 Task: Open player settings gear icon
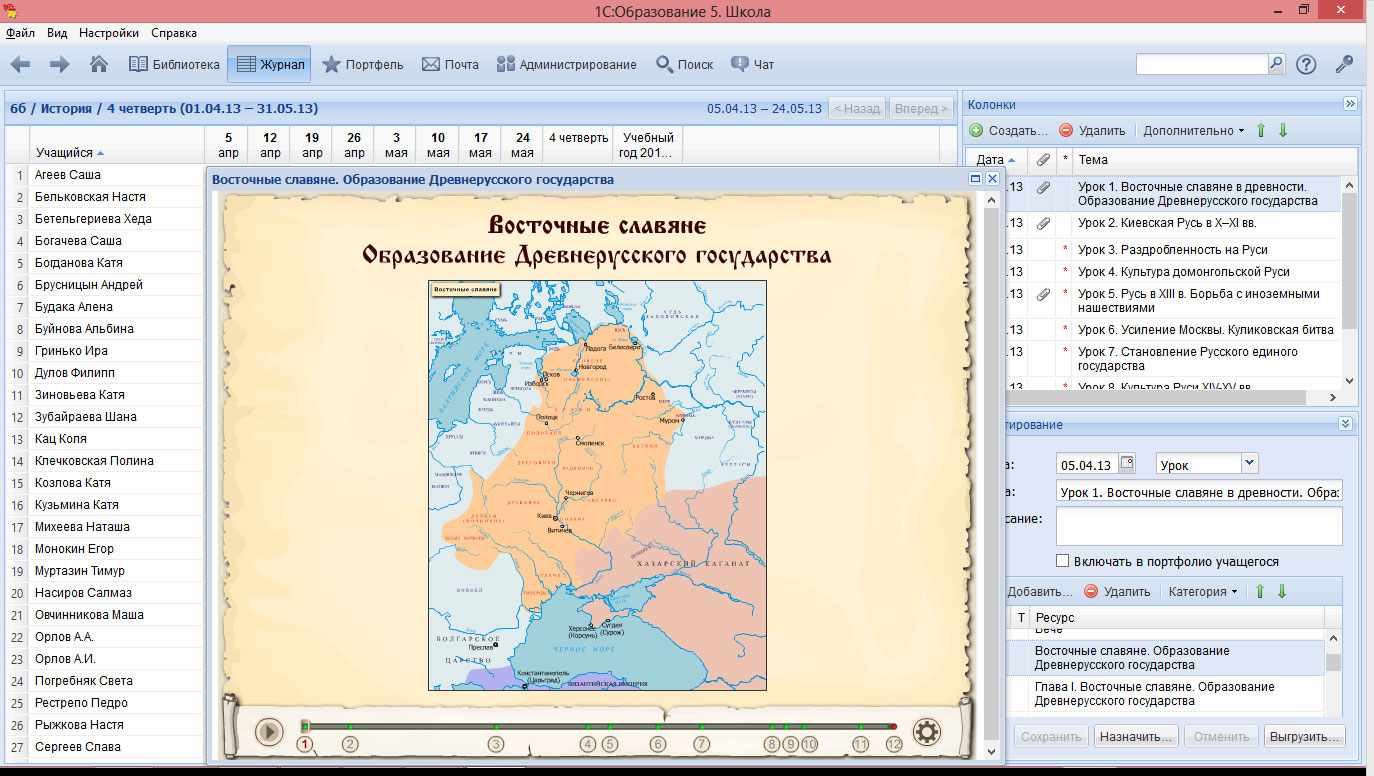(927, 732)
